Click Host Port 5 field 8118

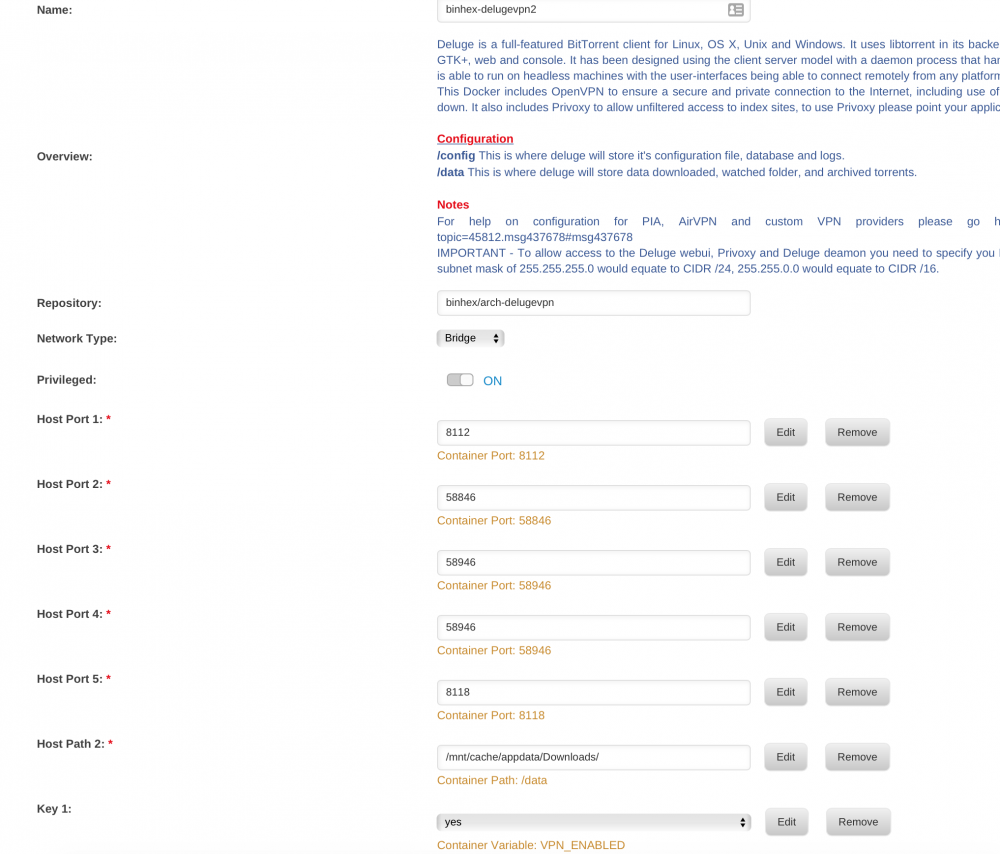tap(594, 693)
